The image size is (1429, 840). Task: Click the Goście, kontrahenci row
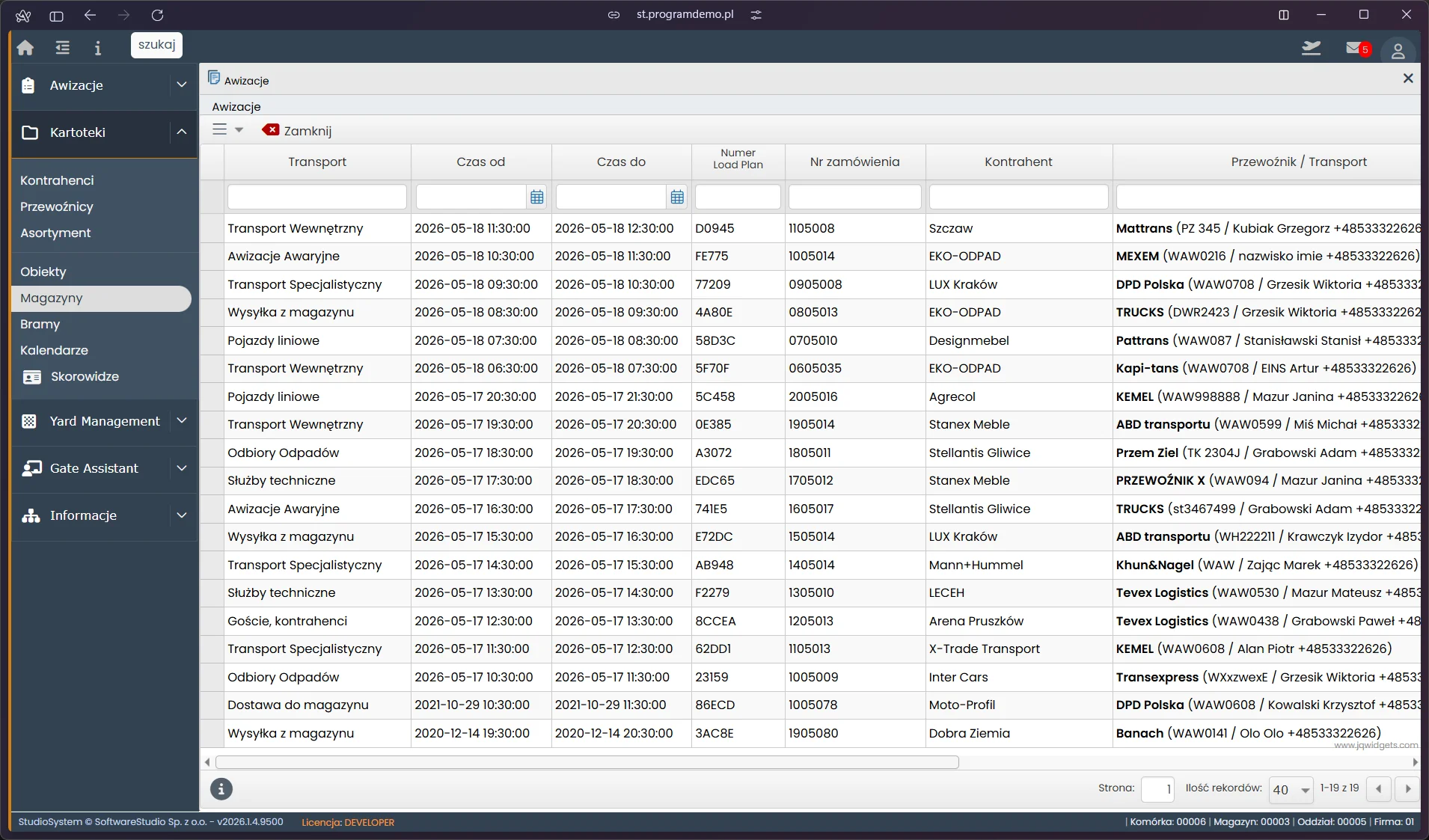click(810, 621)
